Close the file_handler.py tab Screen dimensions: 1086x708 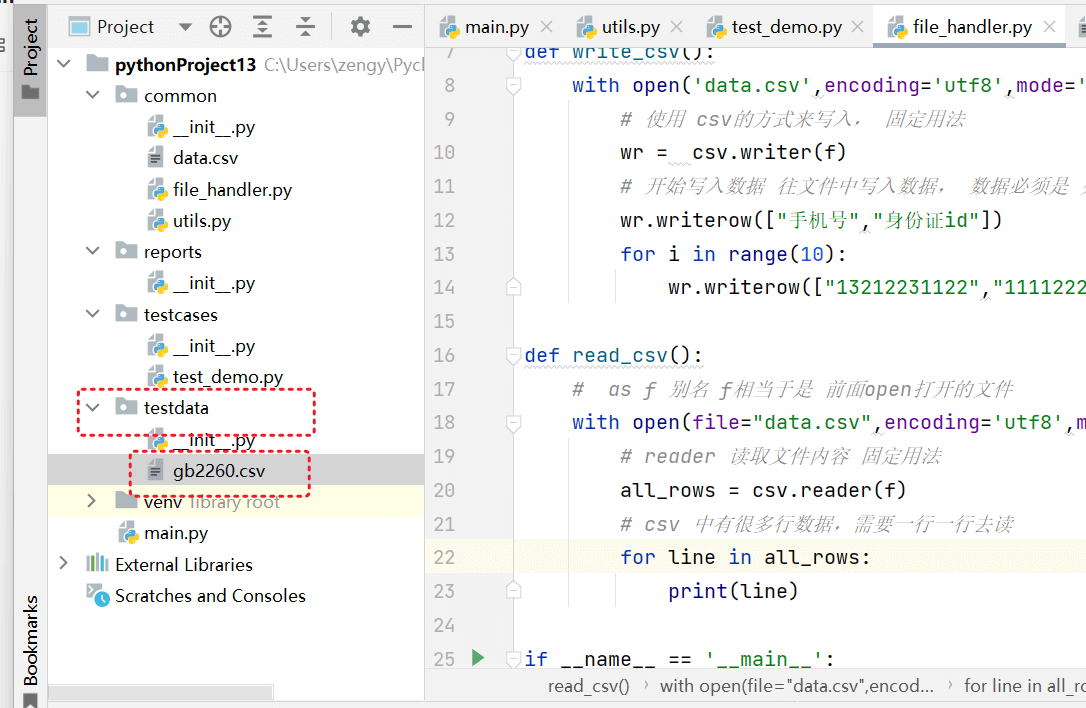(1049, 27)
